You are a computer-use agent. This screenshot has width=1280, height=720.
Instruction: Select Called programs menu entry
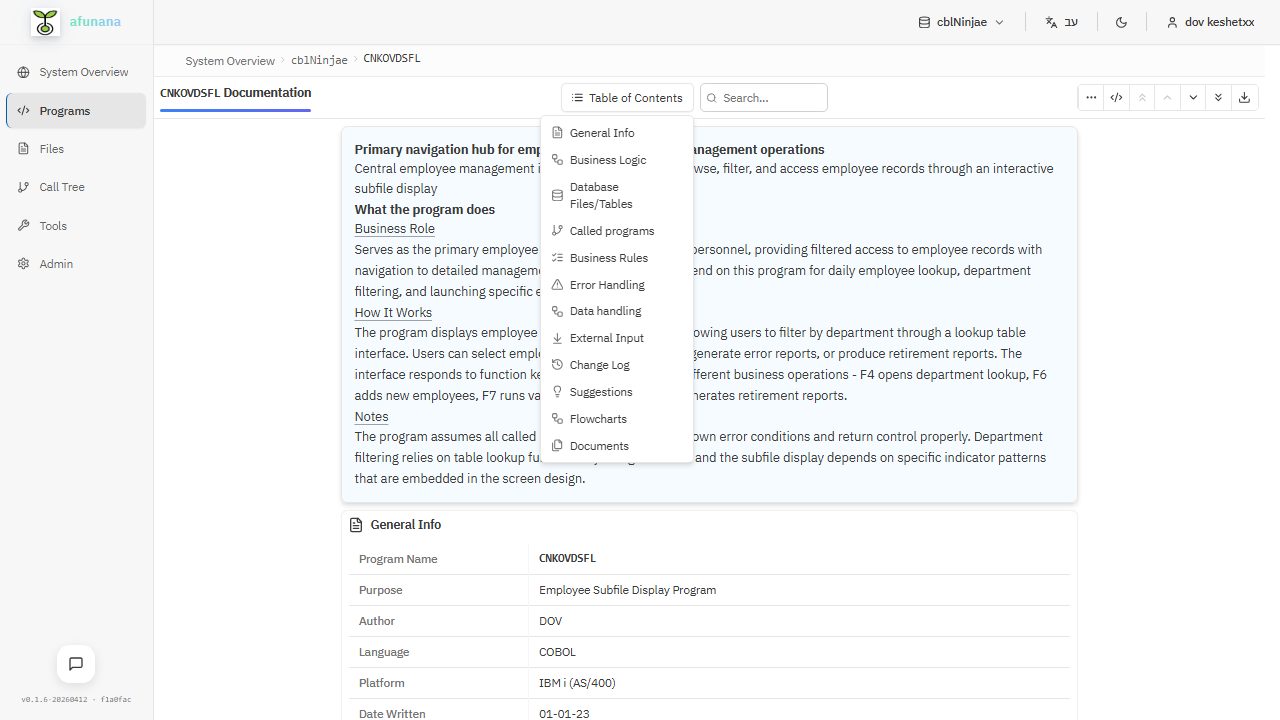(610, 230)
